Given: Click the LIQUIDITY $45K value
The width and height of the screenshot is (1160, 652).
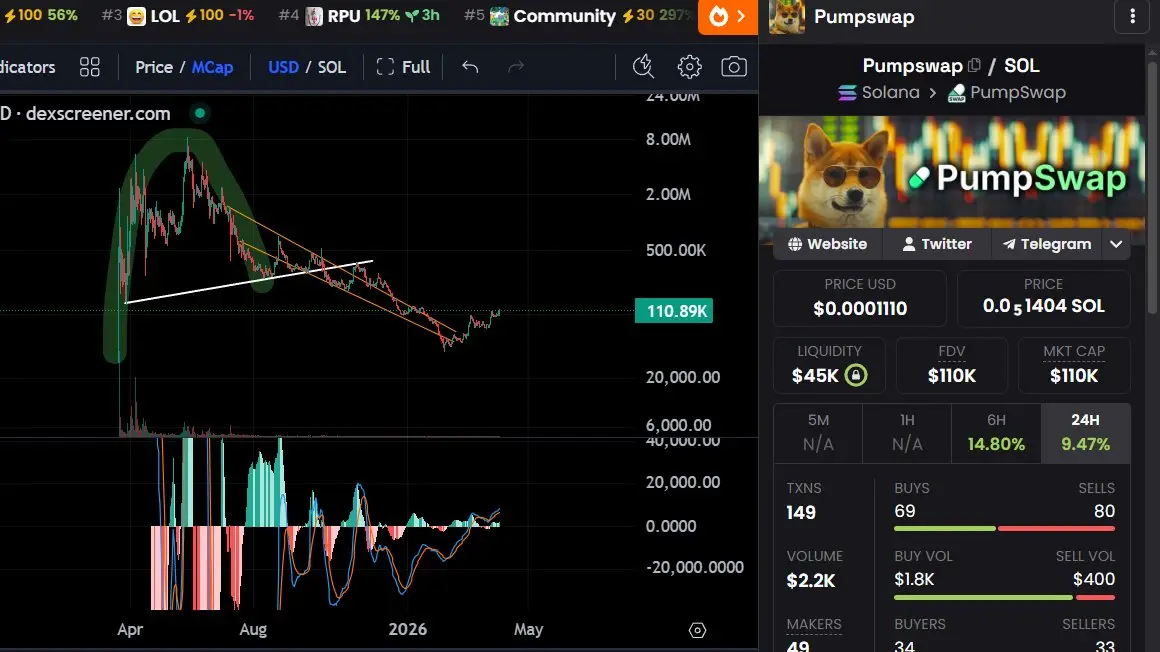Looking at the screenshot, I should (815, 376).
